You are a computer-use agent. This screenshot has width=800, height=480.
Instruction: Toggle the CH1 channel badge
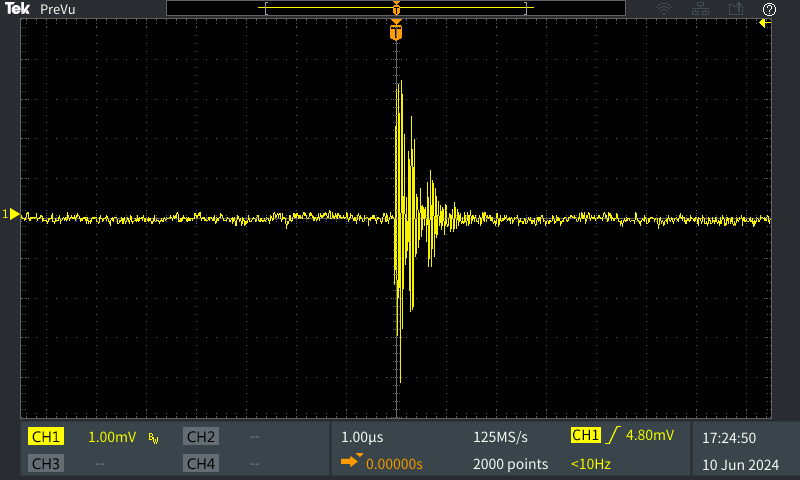pos(46,437)
